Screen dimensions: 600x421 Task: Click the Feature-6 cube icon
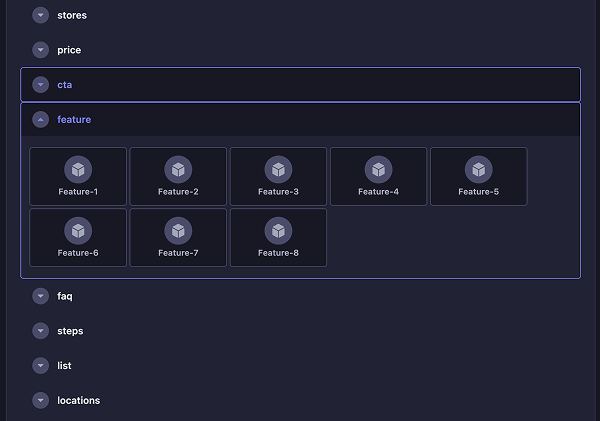(x=78, y=230)
